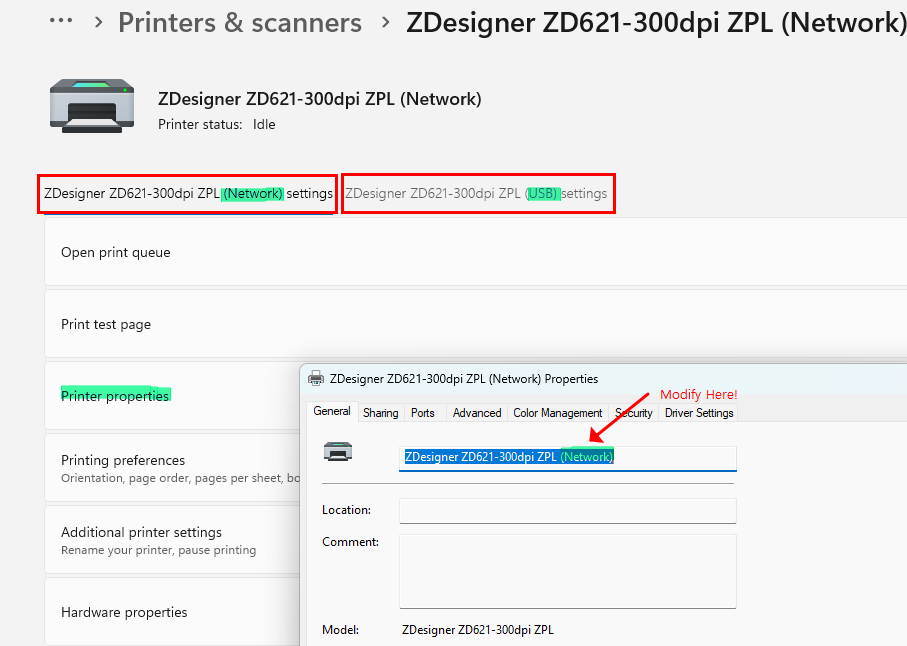Screen dimensions: 907x646
Task: Click the 'Printer status: Idle' text
Action: click(216, 124)
